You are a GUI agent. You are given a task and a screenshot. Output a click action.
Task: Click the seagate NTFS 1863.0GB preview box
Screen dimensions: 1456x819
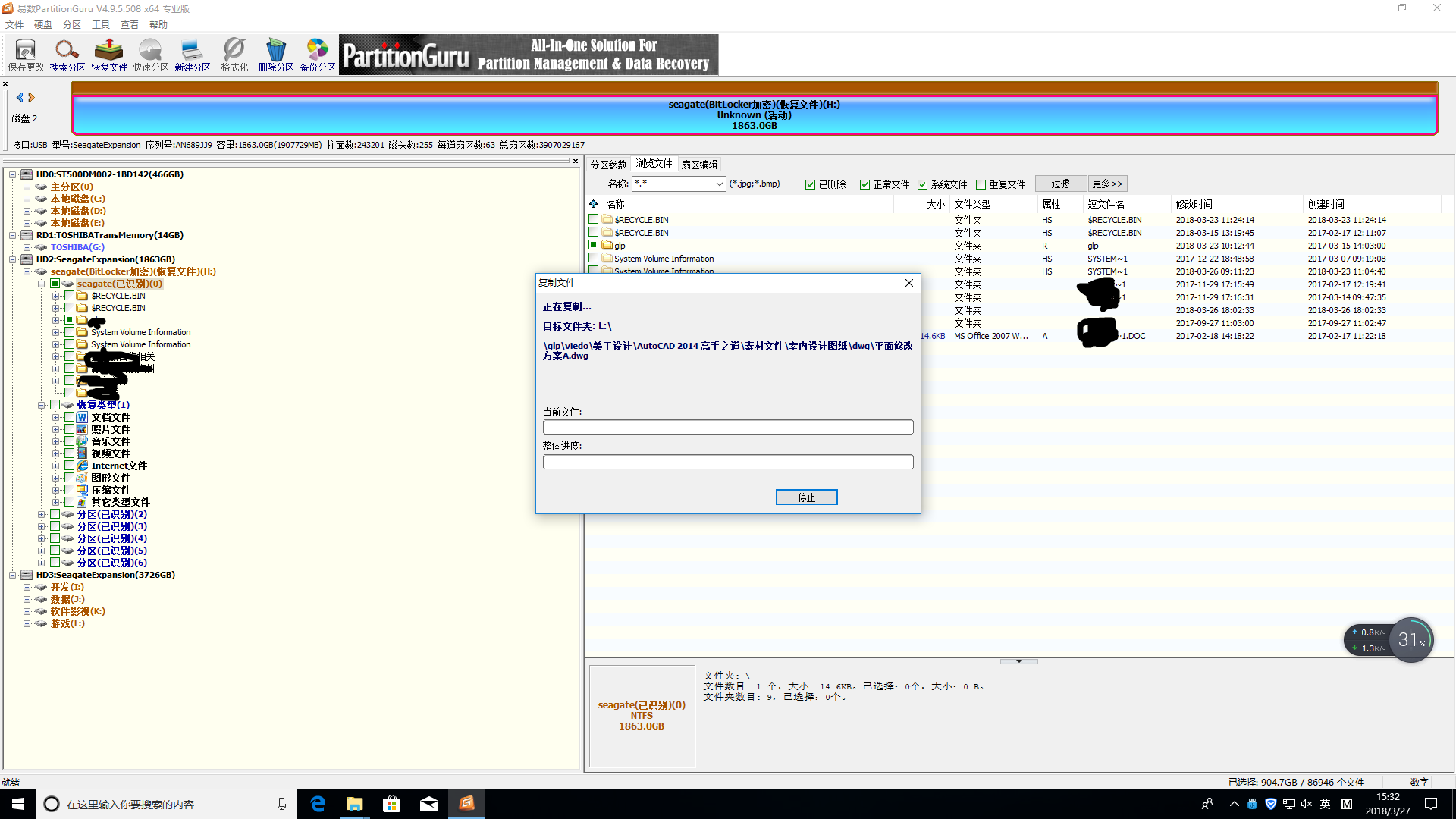[642, 716]
